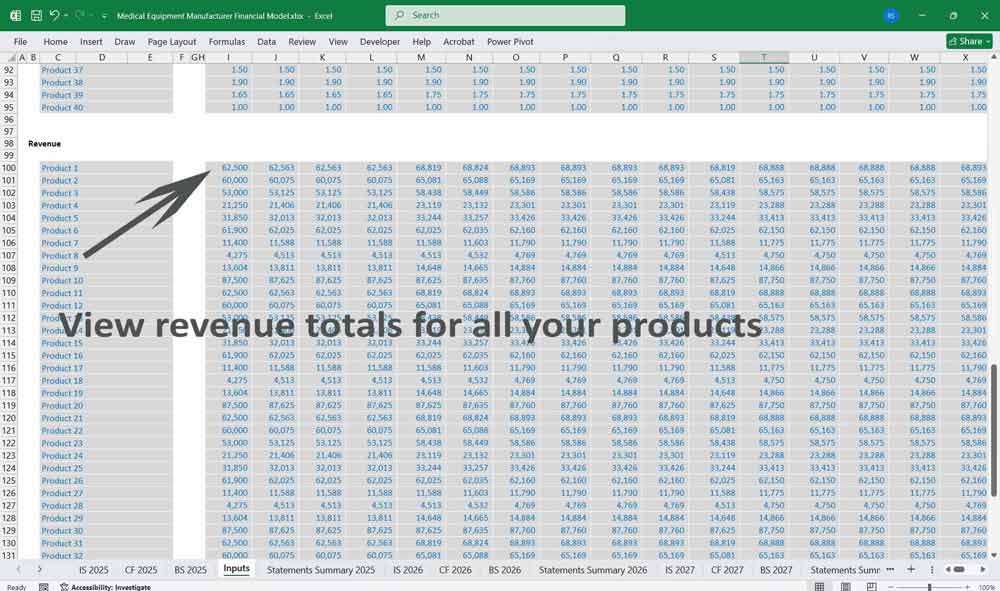Adjust the zoom slider in status bar
The height and width of the screenshot is (591, 1000).
(x=930, y=587)
